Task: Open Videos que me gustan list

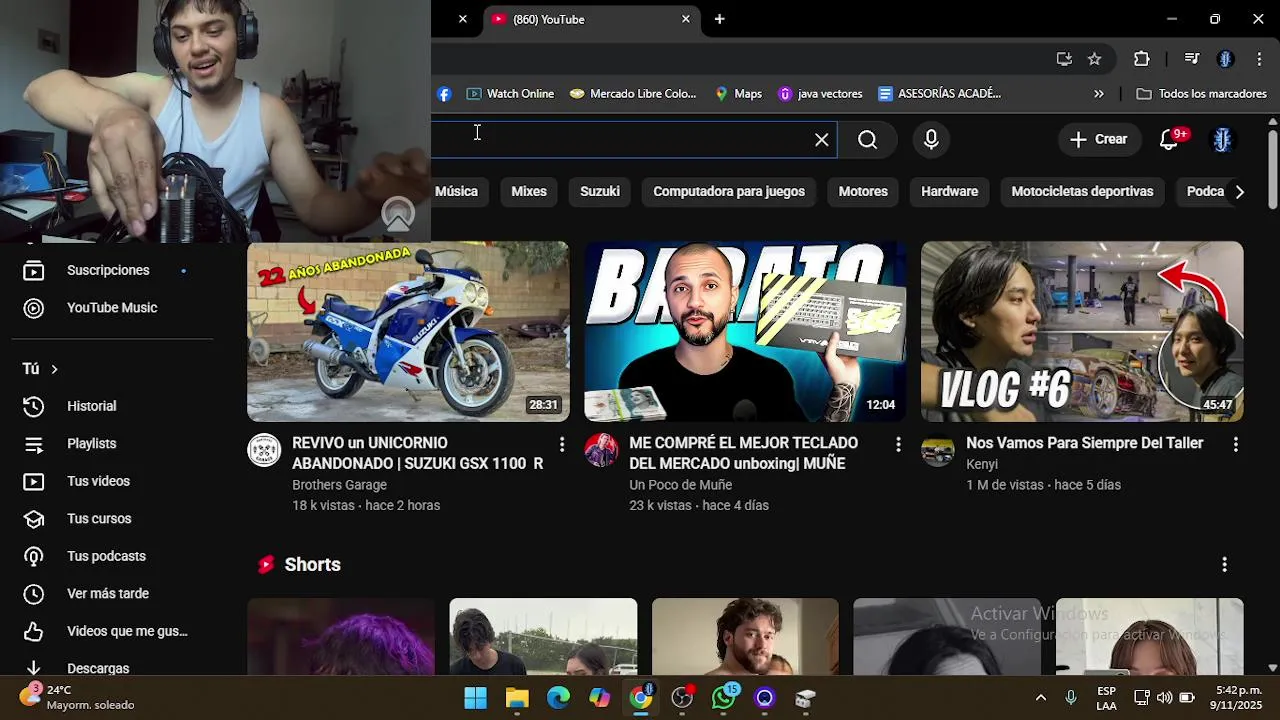Action: click(127, 631)
